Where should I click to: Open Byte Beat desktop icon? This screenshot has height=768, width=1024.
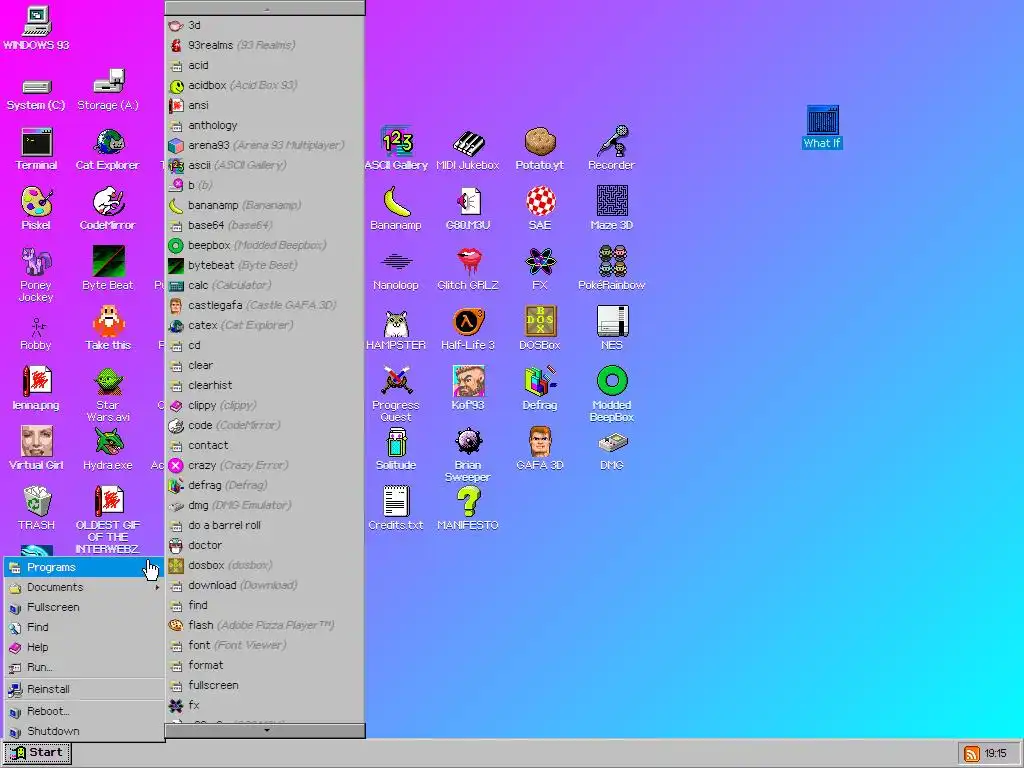point(108,268)
